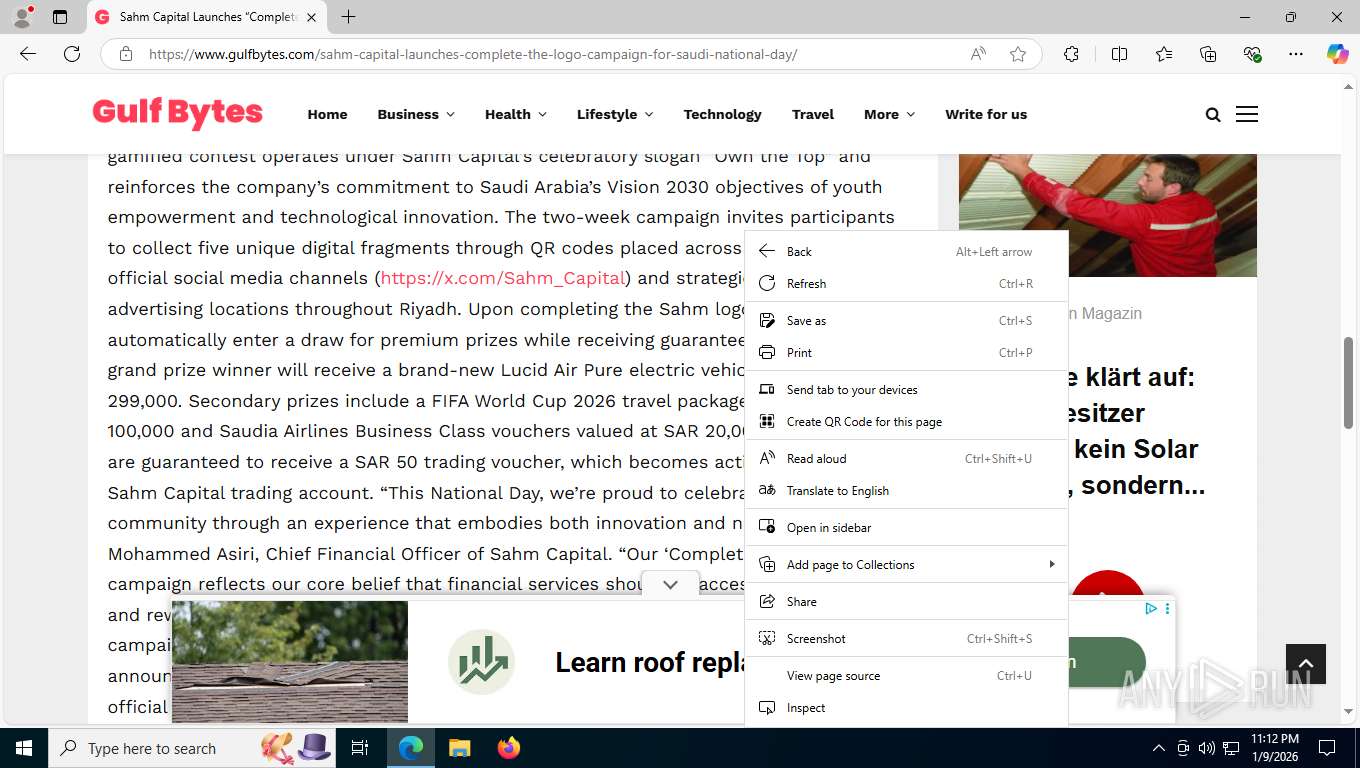This screenshot has height=768, width=1360.
Task: Open the Travel nav link
Action: pyautogui.click(x=813, y=114)
